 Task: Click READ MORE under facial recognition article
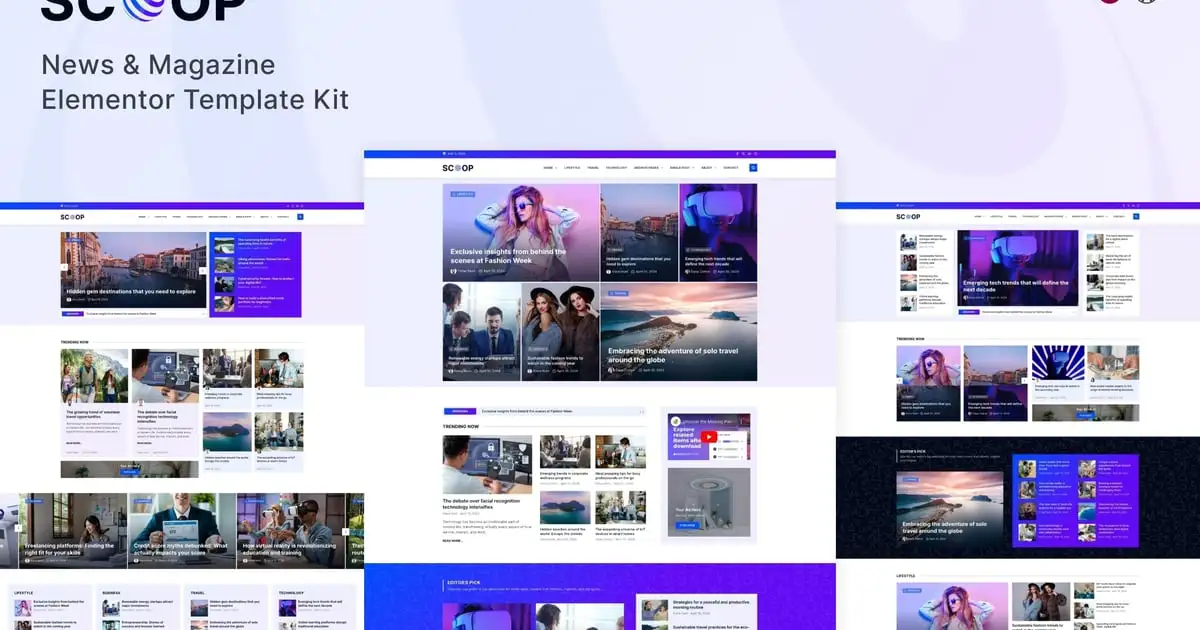pos(452,540)
